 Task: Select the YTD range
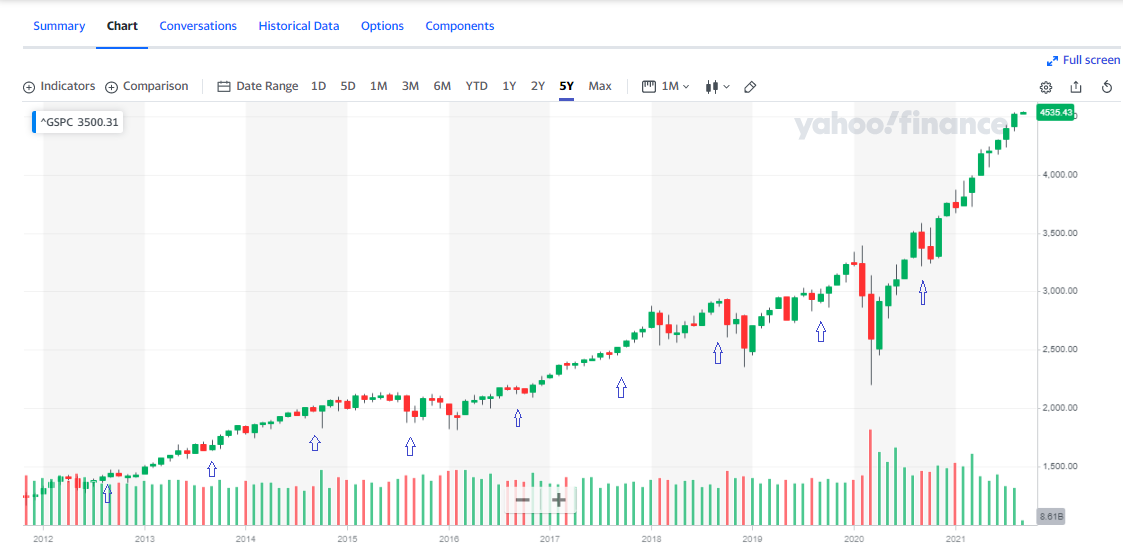tap(476, 87)
